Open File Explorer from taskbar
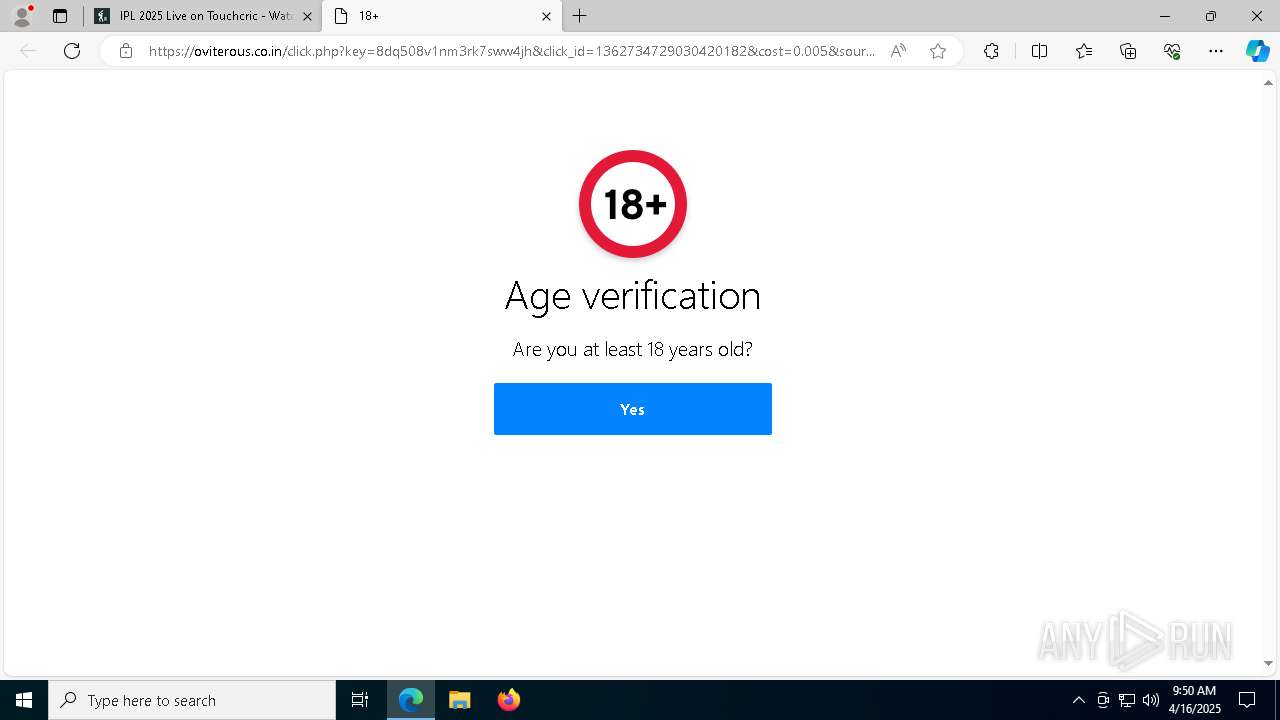 coord(459,700)
